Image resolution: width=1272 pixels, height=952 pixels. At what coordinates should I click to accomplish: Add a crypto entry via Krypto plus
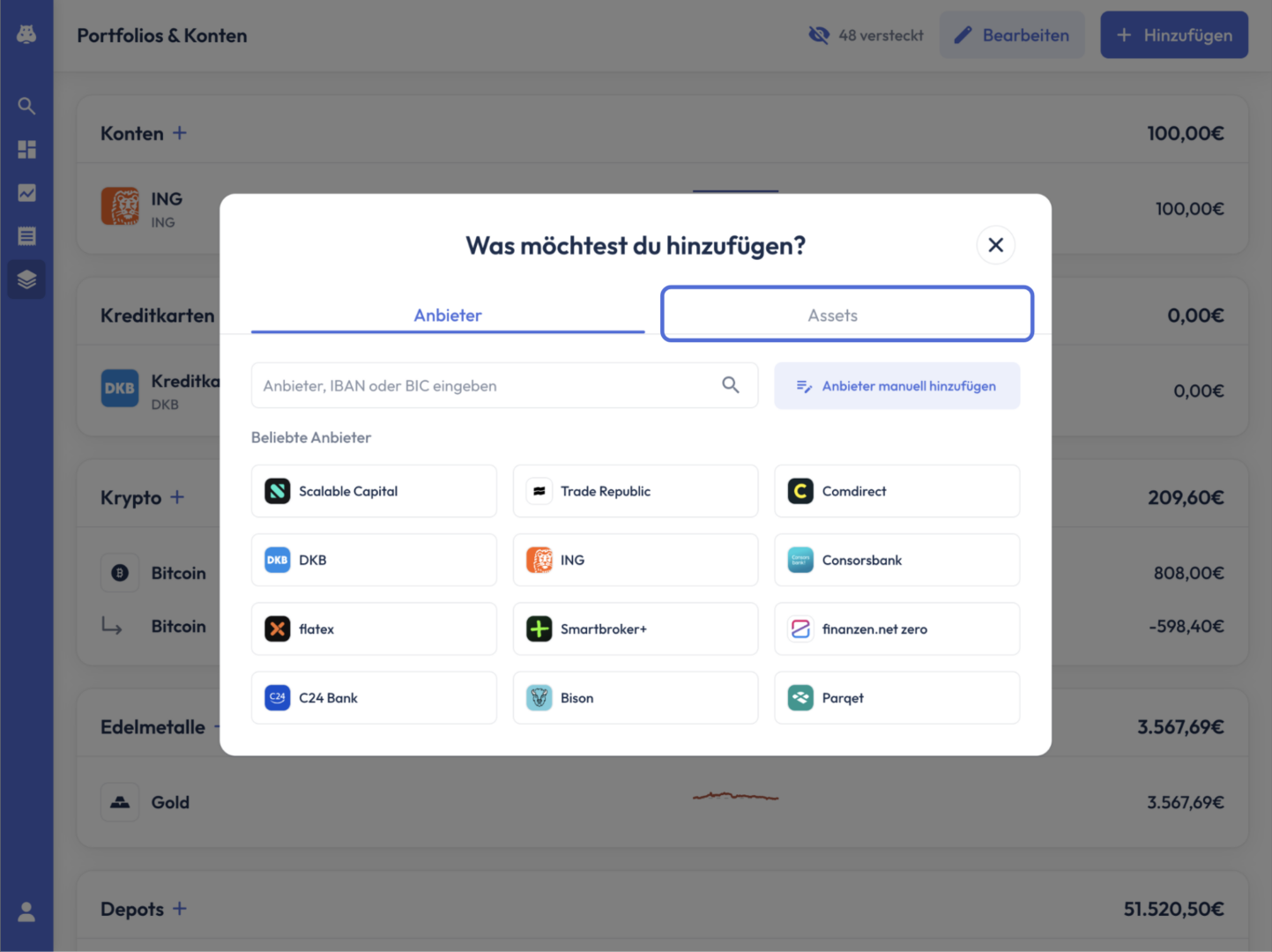click(177, 497)
